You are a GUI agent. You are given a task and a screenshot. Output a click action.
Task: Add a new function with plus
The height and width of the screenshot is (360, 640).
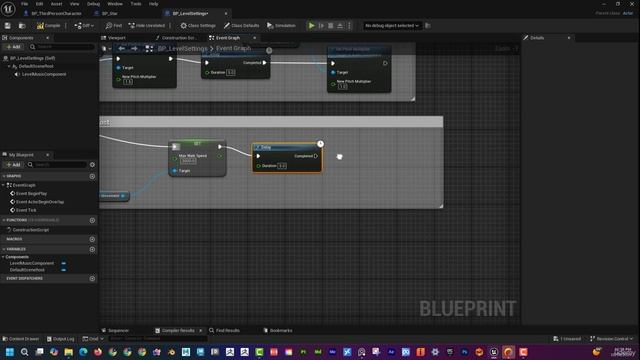(92, 220)
